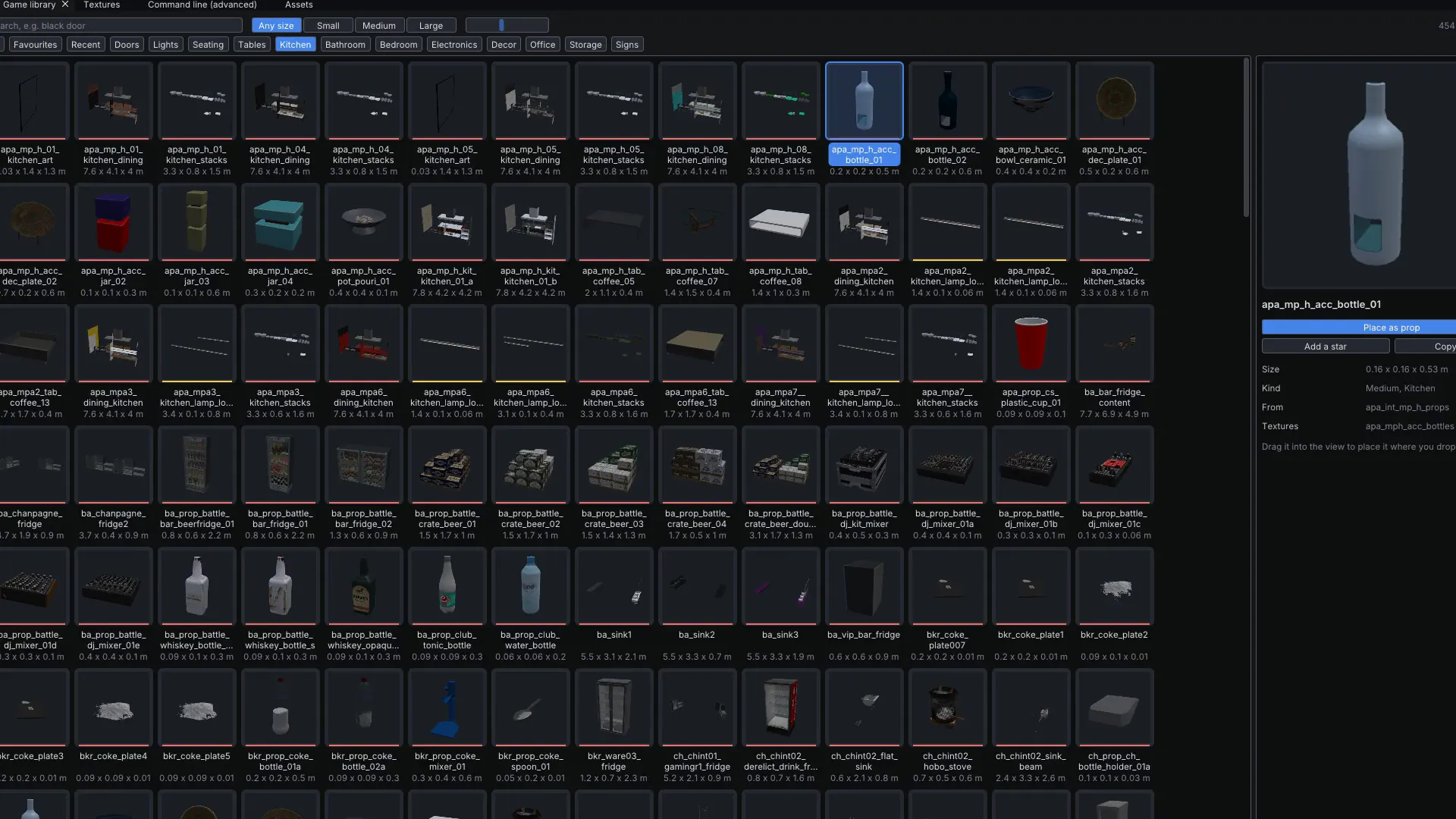The width and height of the screenshot is (1456, 819).
Task: Select ba_prop_battle_crate_beer_03 crates
Action: [613, 465]
